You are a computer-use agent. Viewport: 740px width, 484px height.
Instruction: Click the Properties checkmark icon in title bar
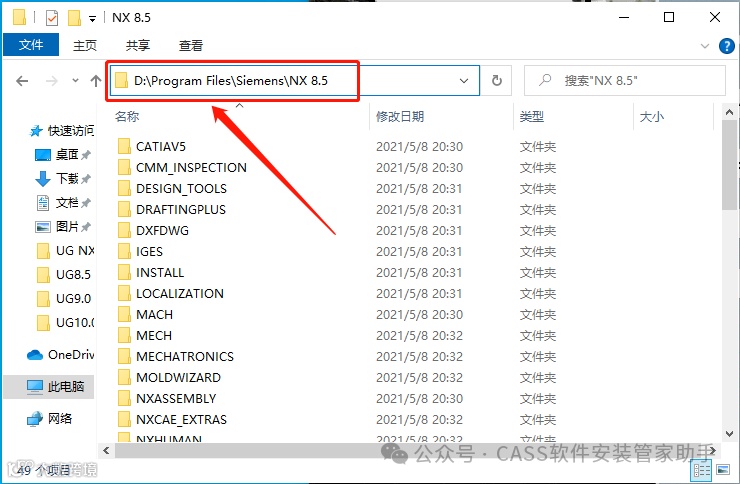[51, 18]
